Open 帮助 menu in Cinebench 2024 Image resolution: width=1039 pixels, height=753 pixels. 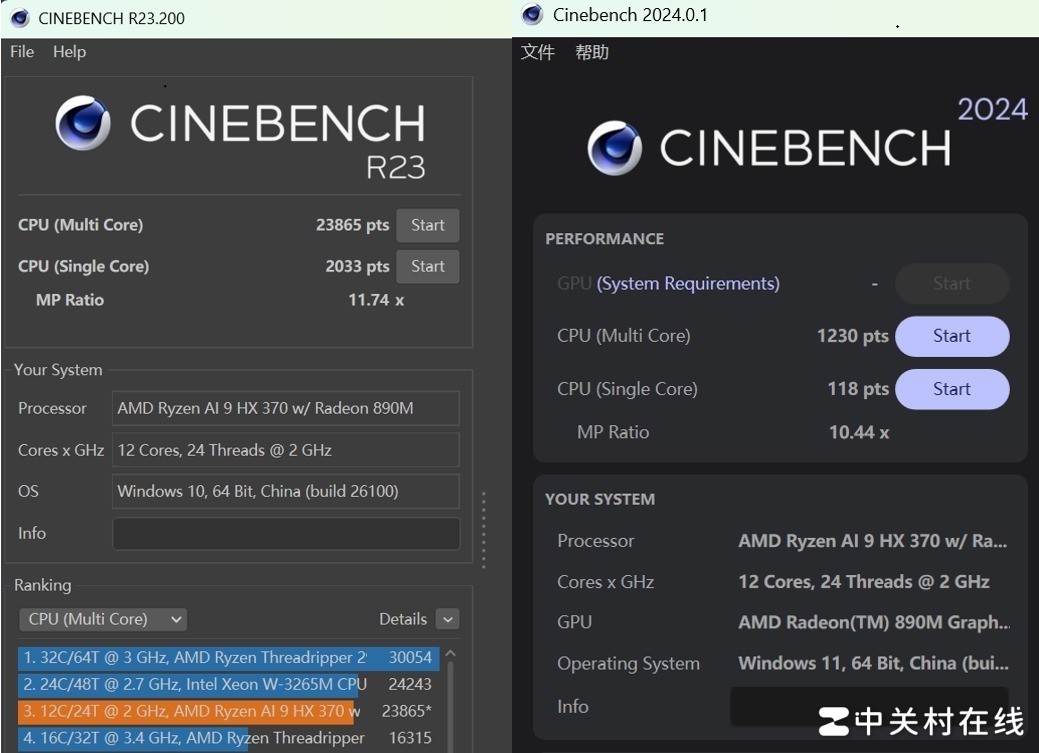(592, 52)
